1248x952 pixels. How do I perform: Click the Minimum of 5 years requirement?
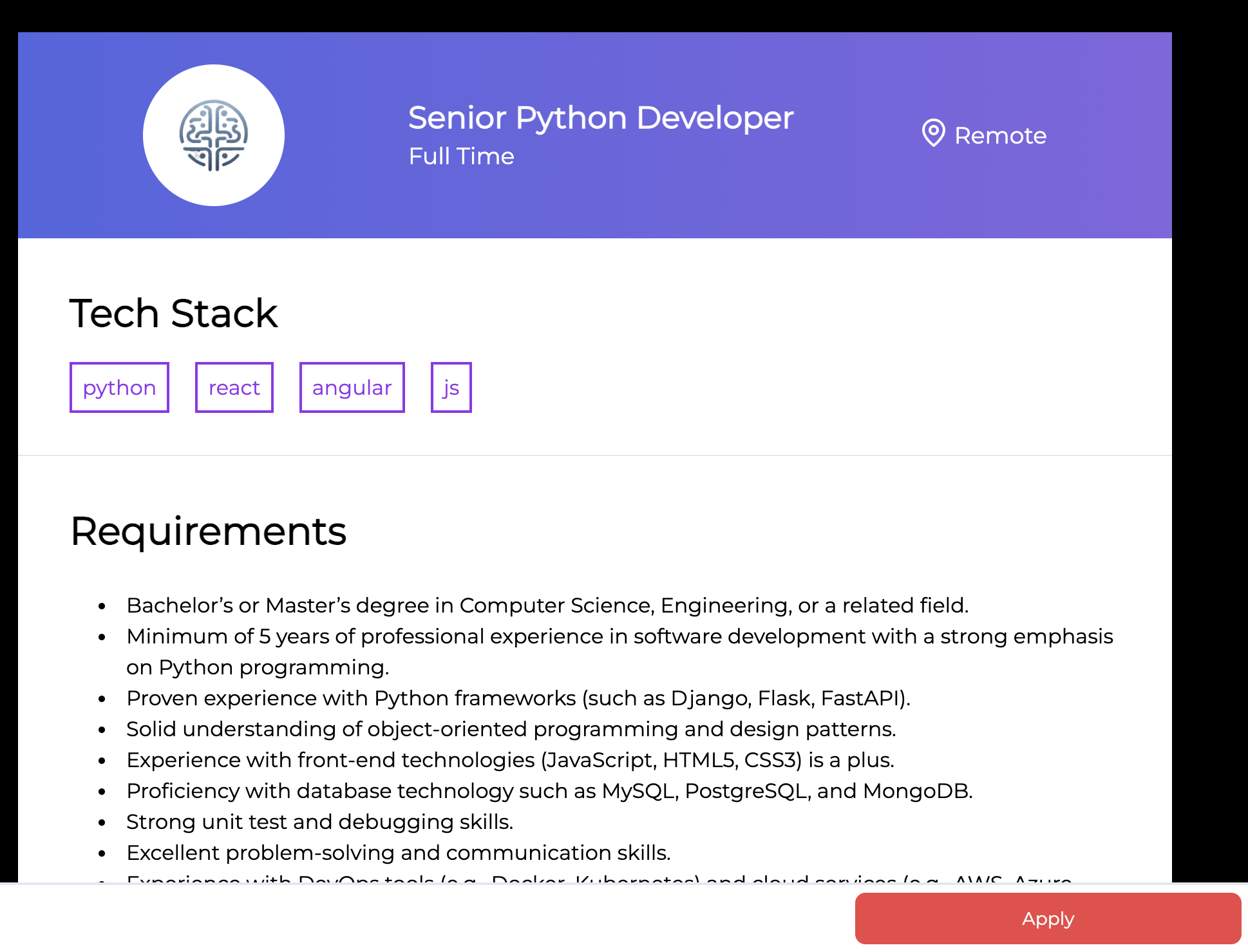tap(619, 636)
